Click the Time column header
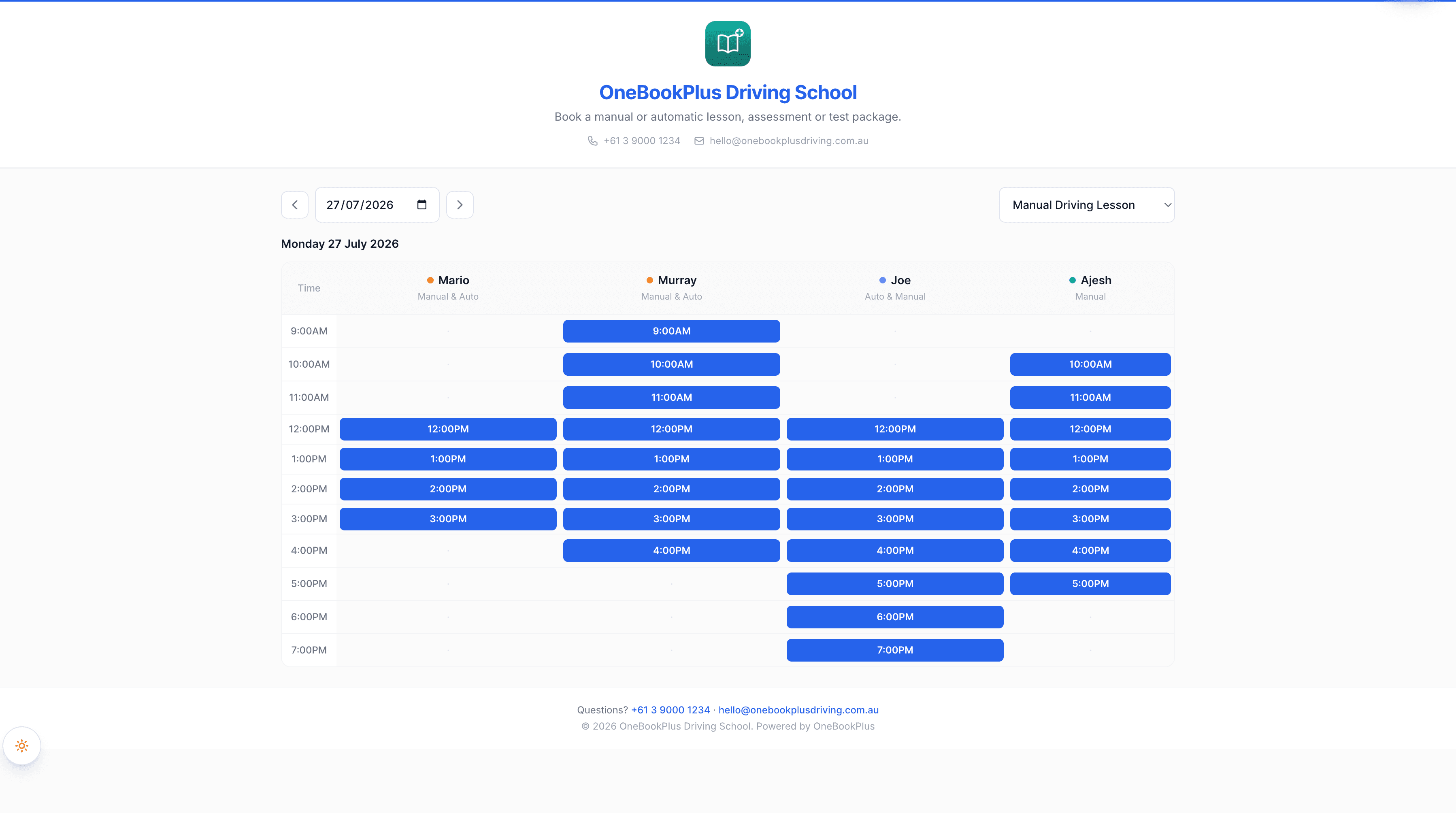 309,288
